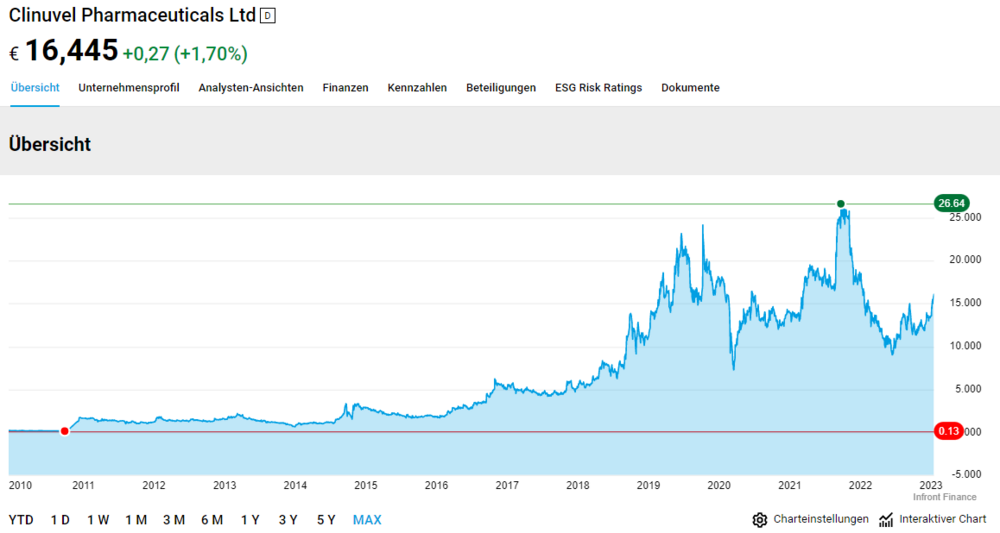
Task: Click the 2019 x-axis label
Action: [x=648, y=486]
